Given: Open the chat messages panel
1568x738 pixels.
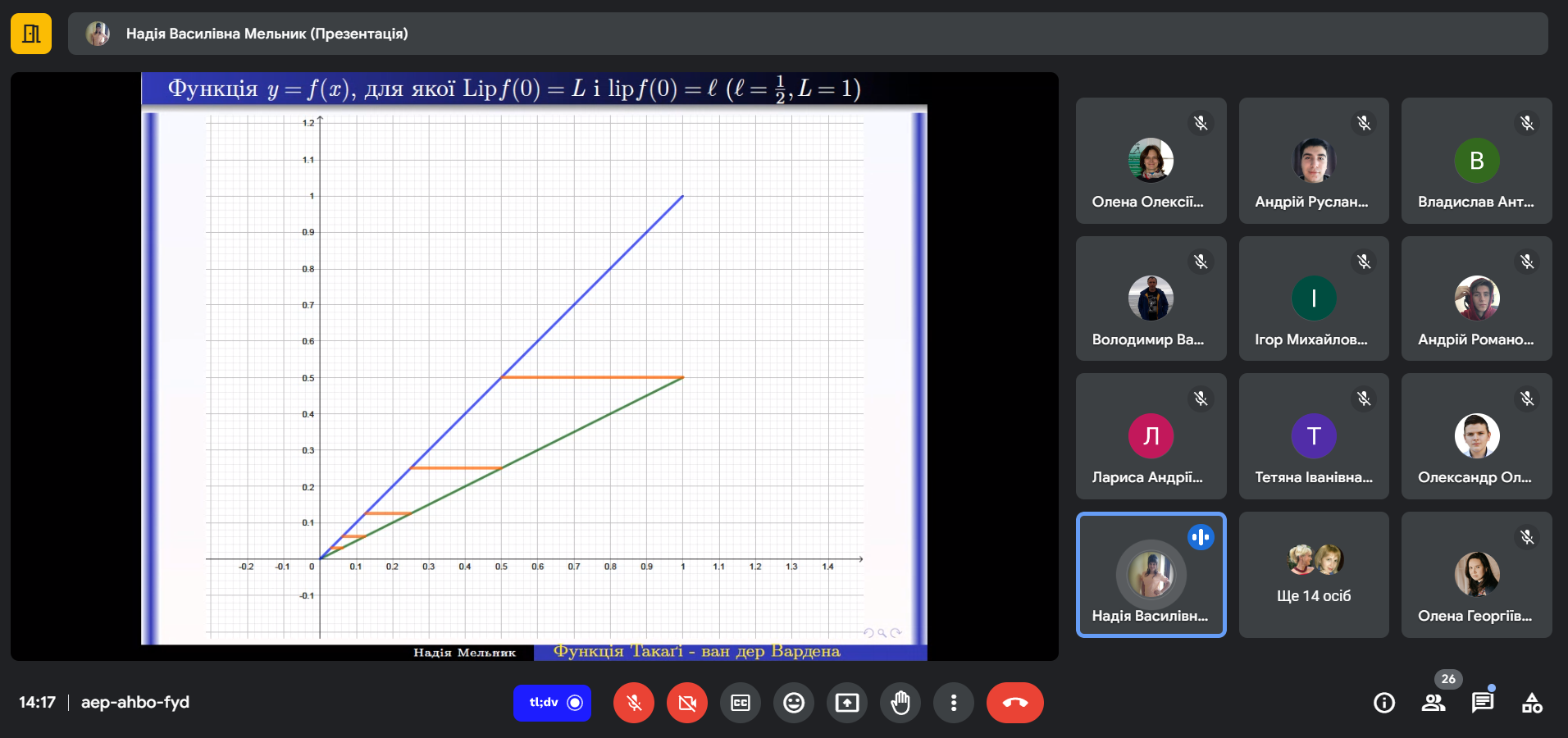Looking at the screenshot, I should (1483, 703).
